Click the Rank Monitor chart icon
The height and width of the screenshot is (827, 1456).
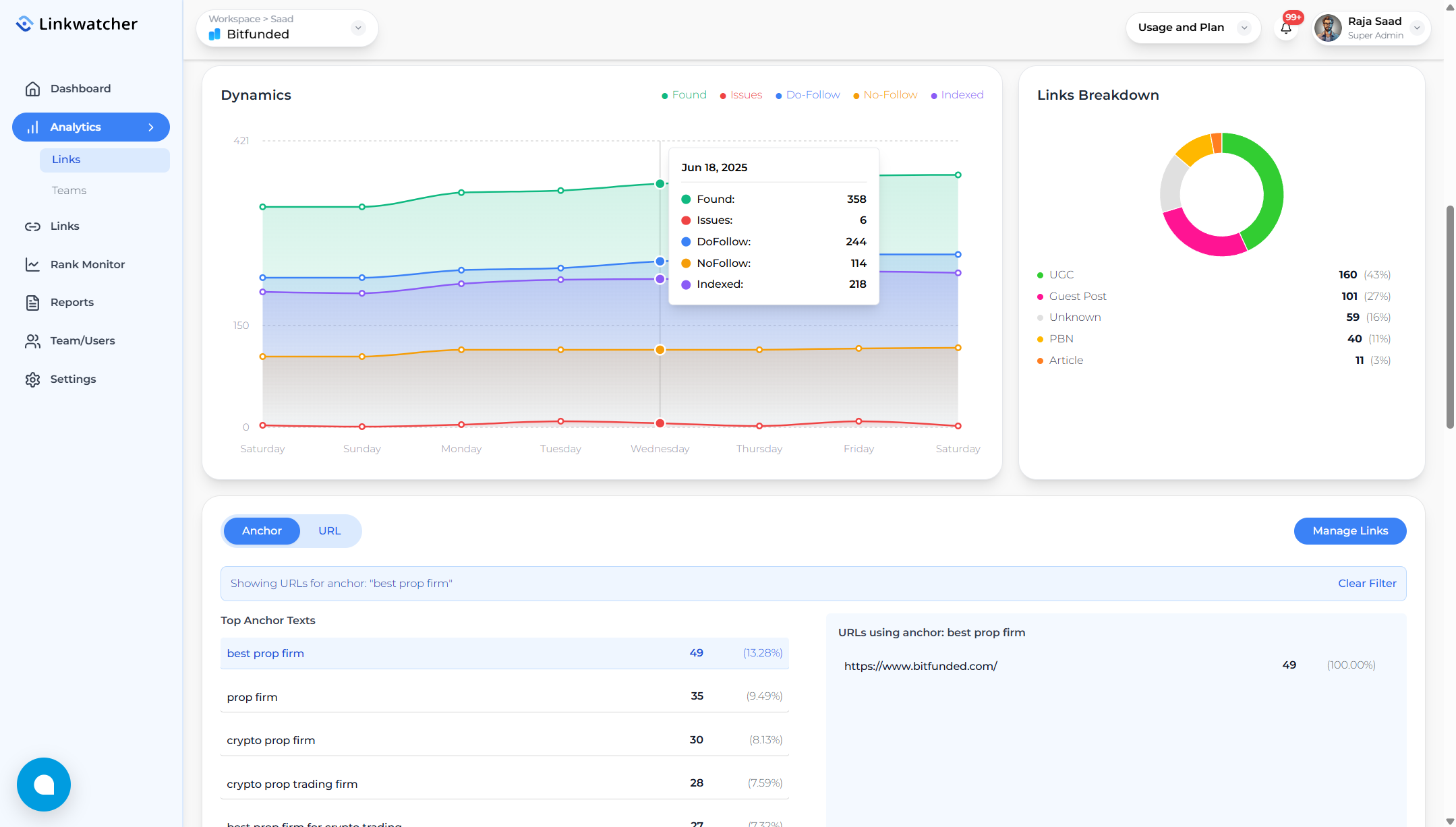click(32, 265)
